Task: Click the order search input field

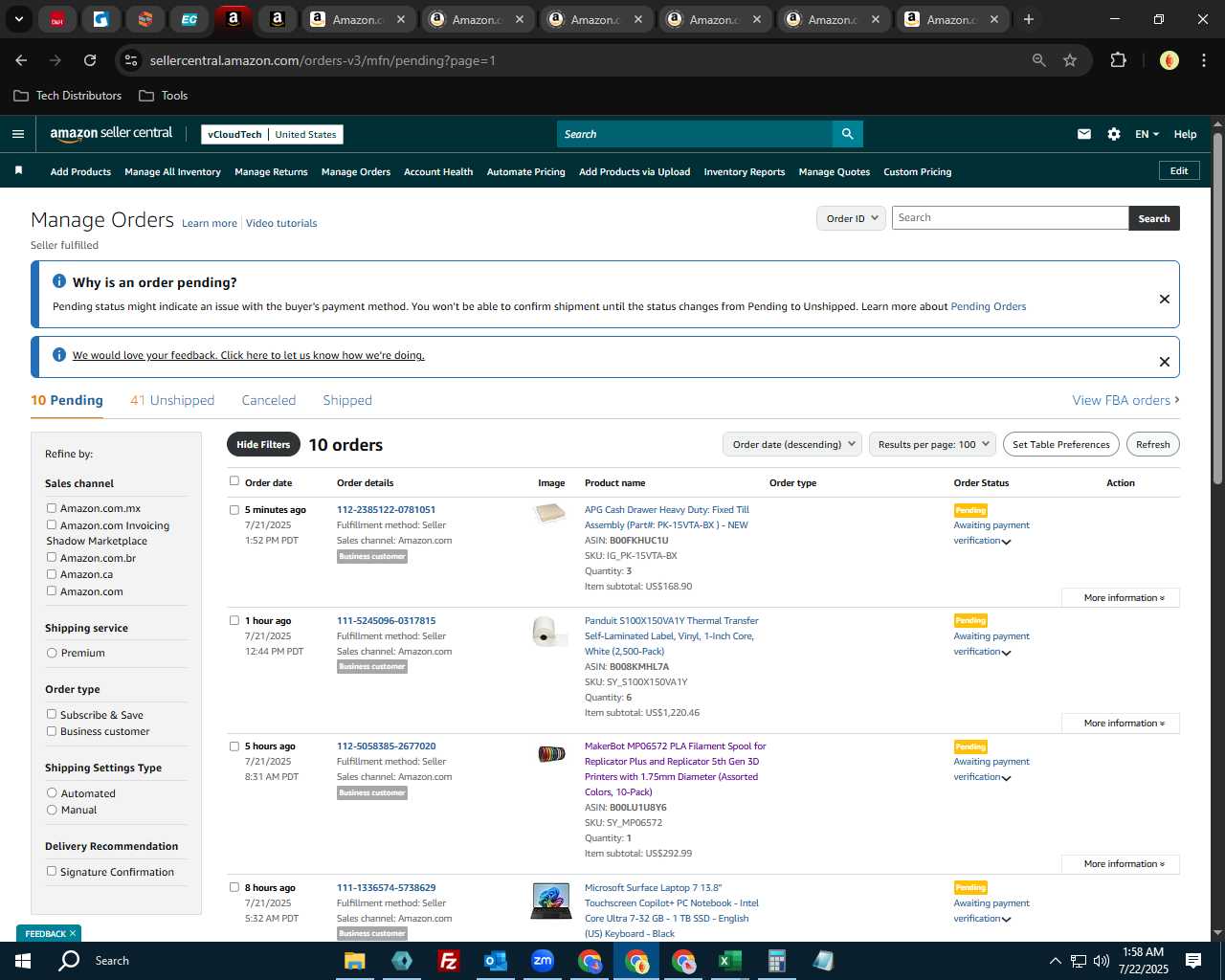Action: [x=1011, y=218]
